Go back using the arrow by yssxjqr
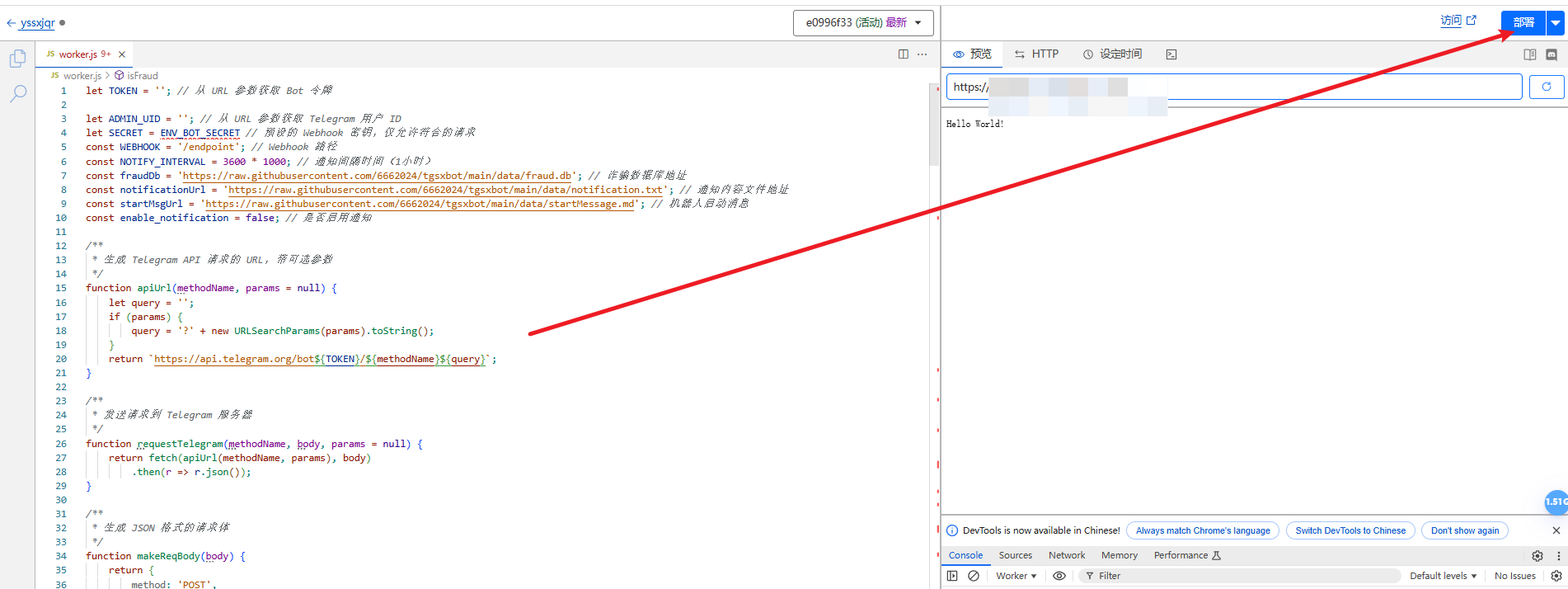The image size is (1568, 589). point(11,23)
